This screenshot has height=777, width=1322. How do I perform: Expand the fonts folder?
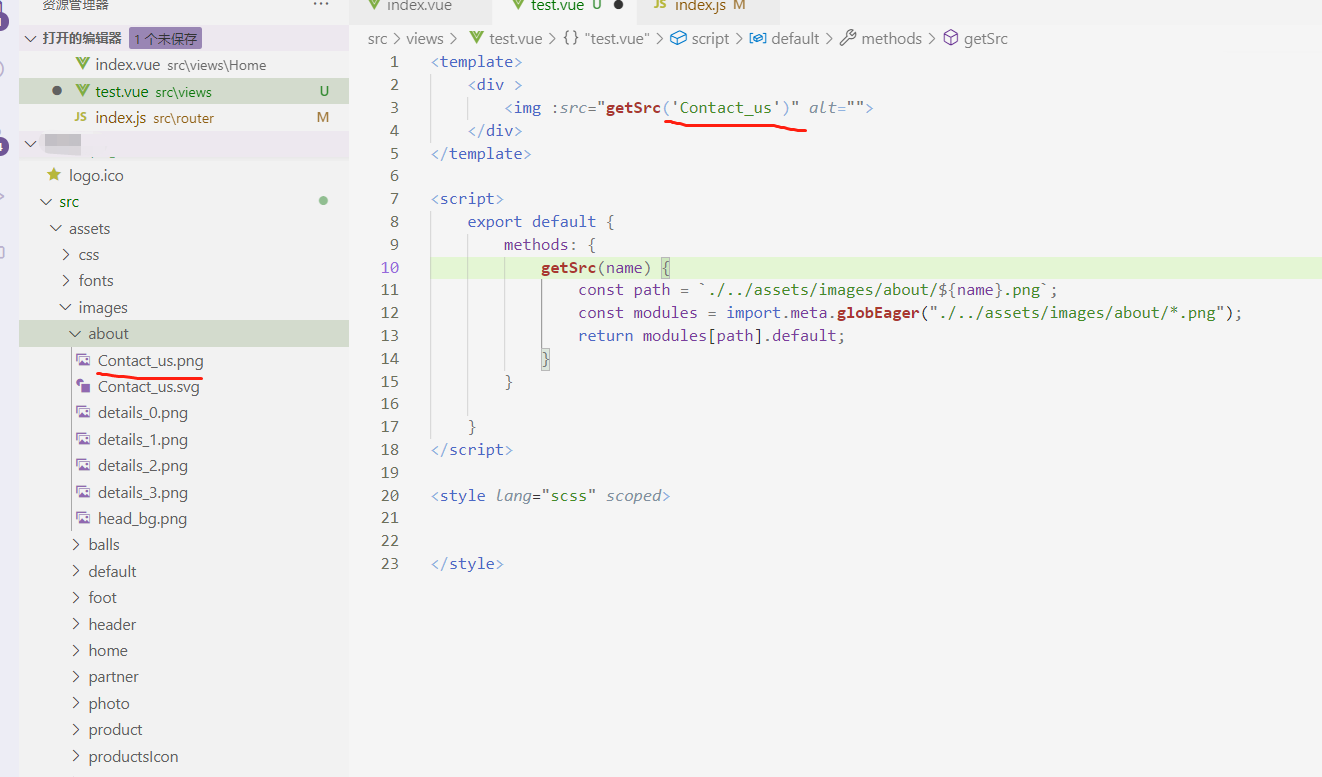click(x=66, y=281)
